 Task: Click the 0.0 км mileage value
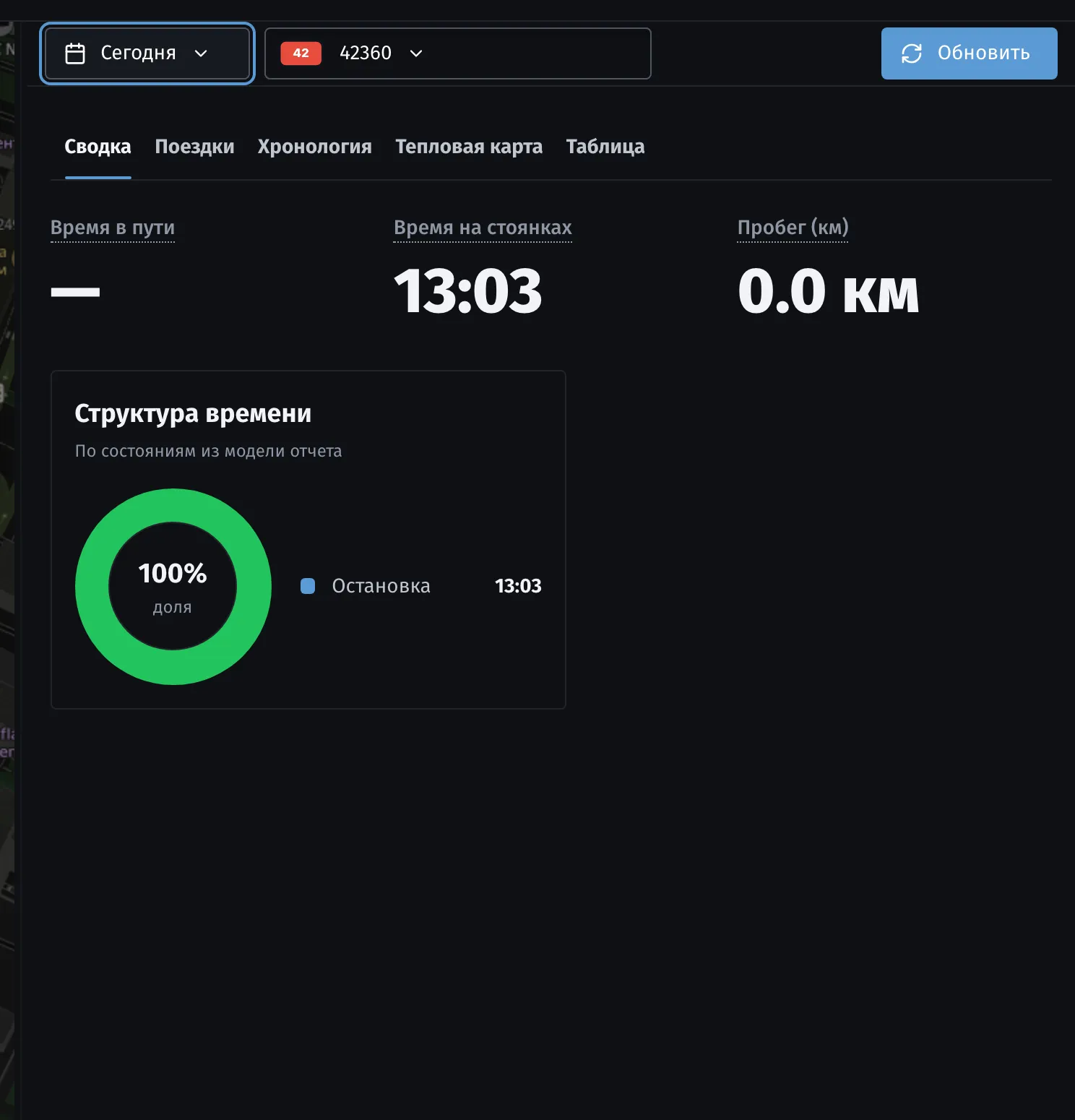828,291
